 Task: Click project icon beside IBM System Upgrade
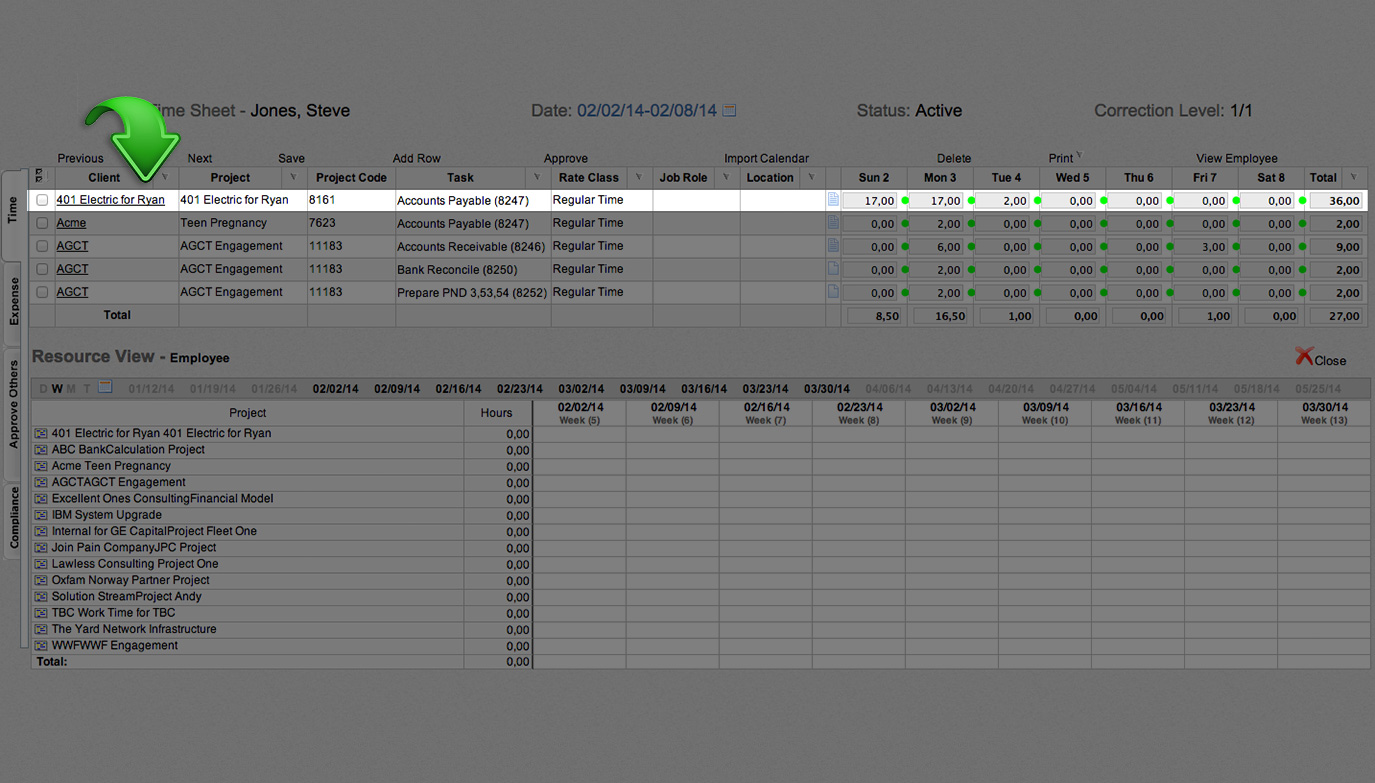[41, 515]
